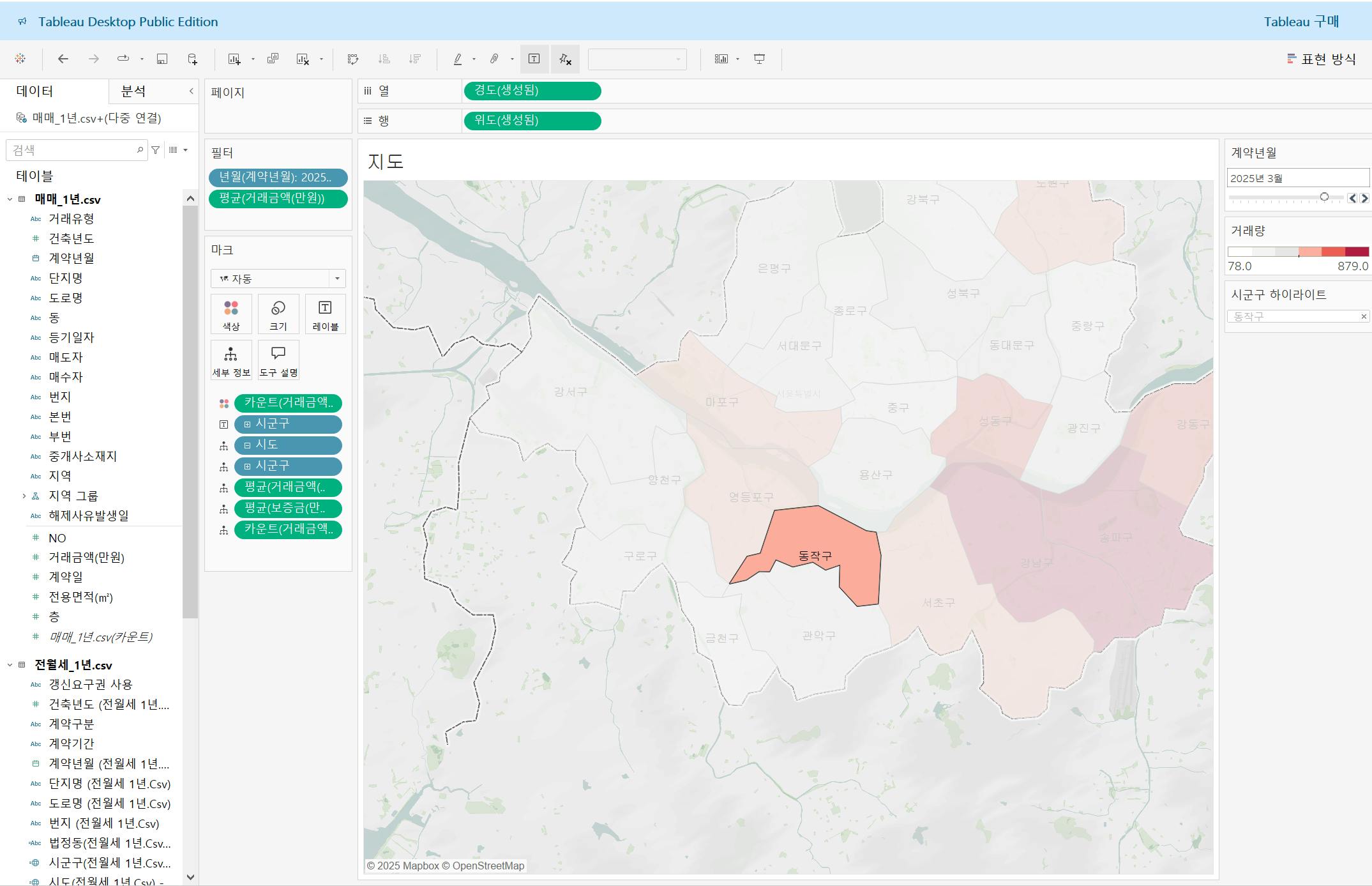Expand the 지역 그룹 field
Viewport: 1372px width, 886px height.
click(24, 496)
